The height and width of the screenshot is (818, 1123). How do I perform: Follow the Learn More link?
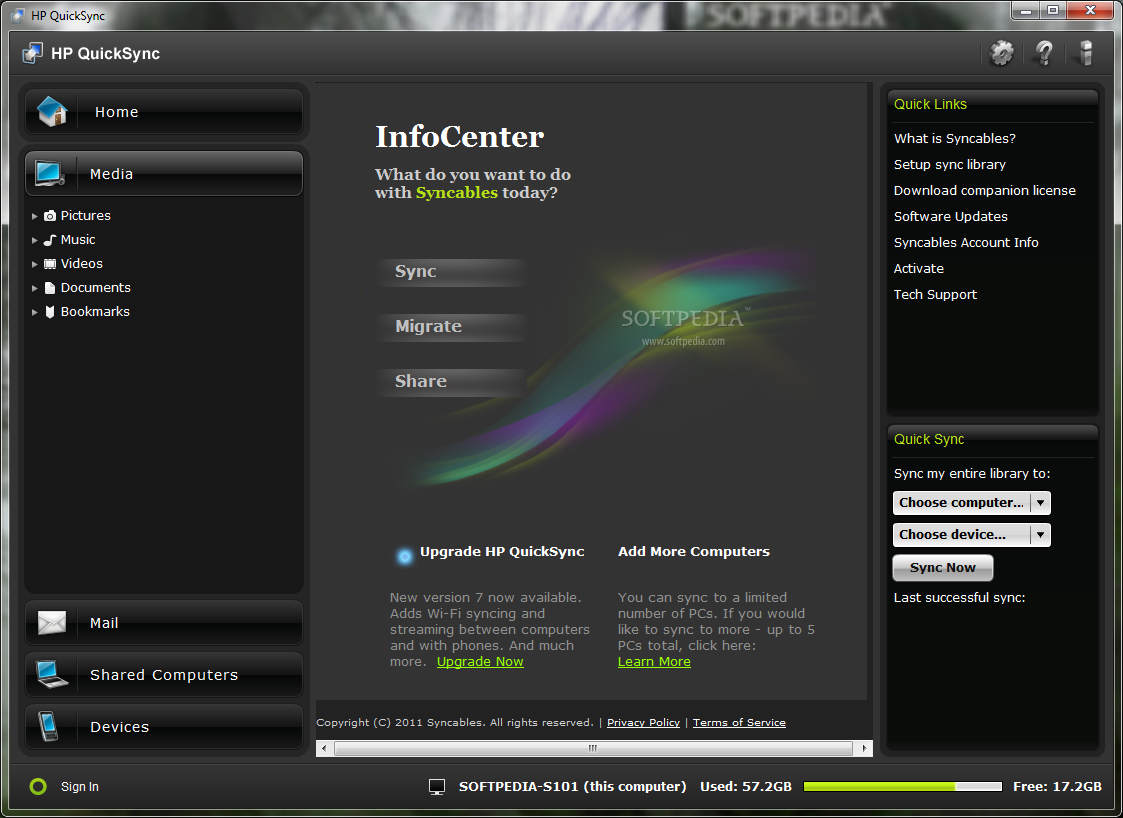click(654, 662)
